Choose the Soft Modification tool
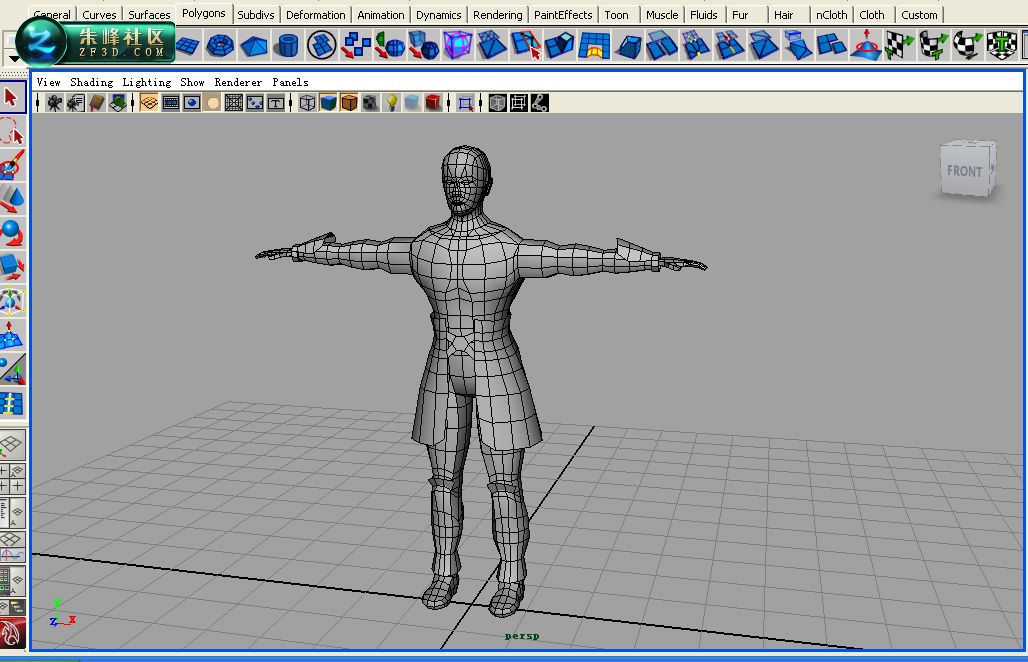 tap(11, 336)
